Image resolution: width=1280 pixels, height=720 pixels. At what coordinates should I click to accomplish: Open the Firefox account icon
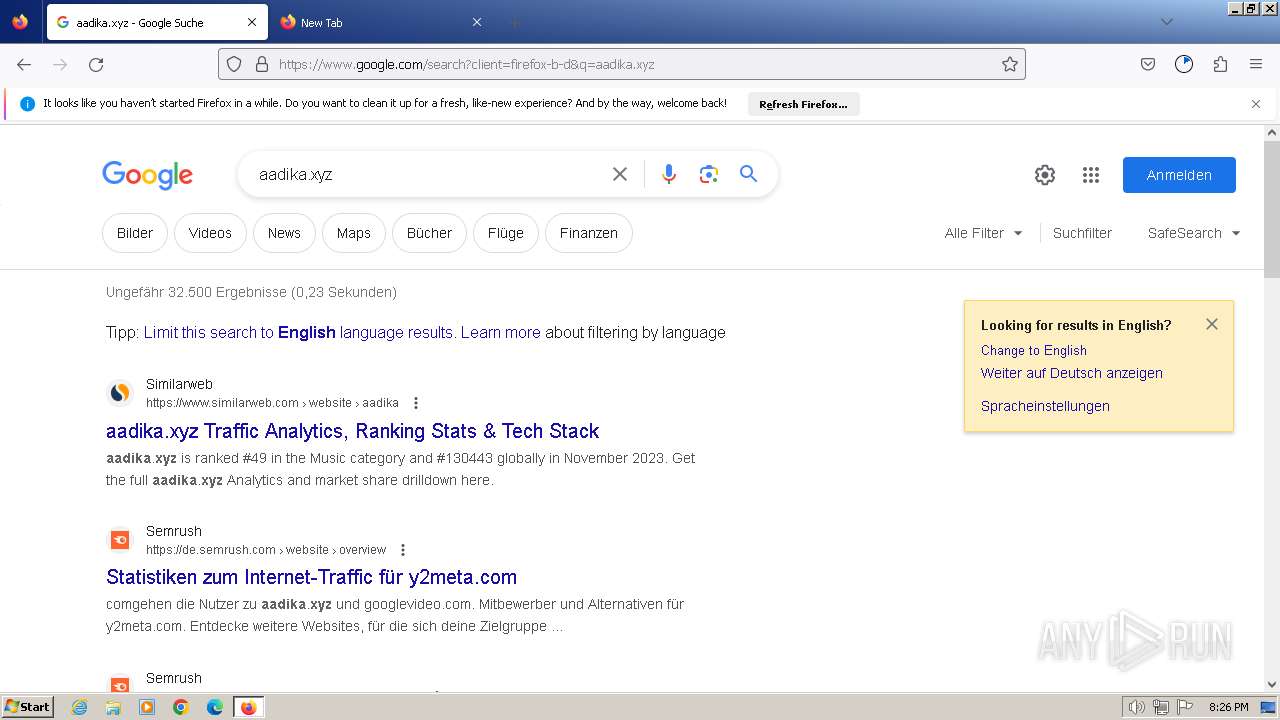point(1184,64)
